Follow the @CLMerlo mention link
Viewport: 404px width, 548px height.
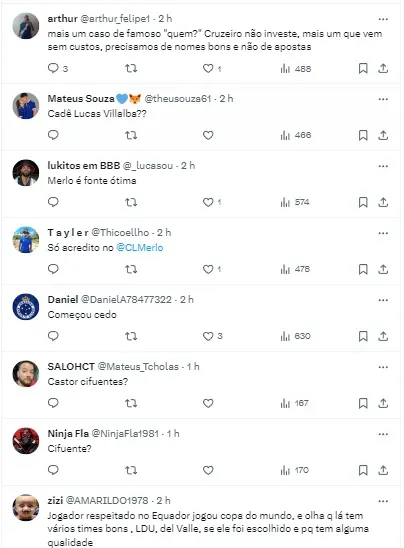(139, 247)
